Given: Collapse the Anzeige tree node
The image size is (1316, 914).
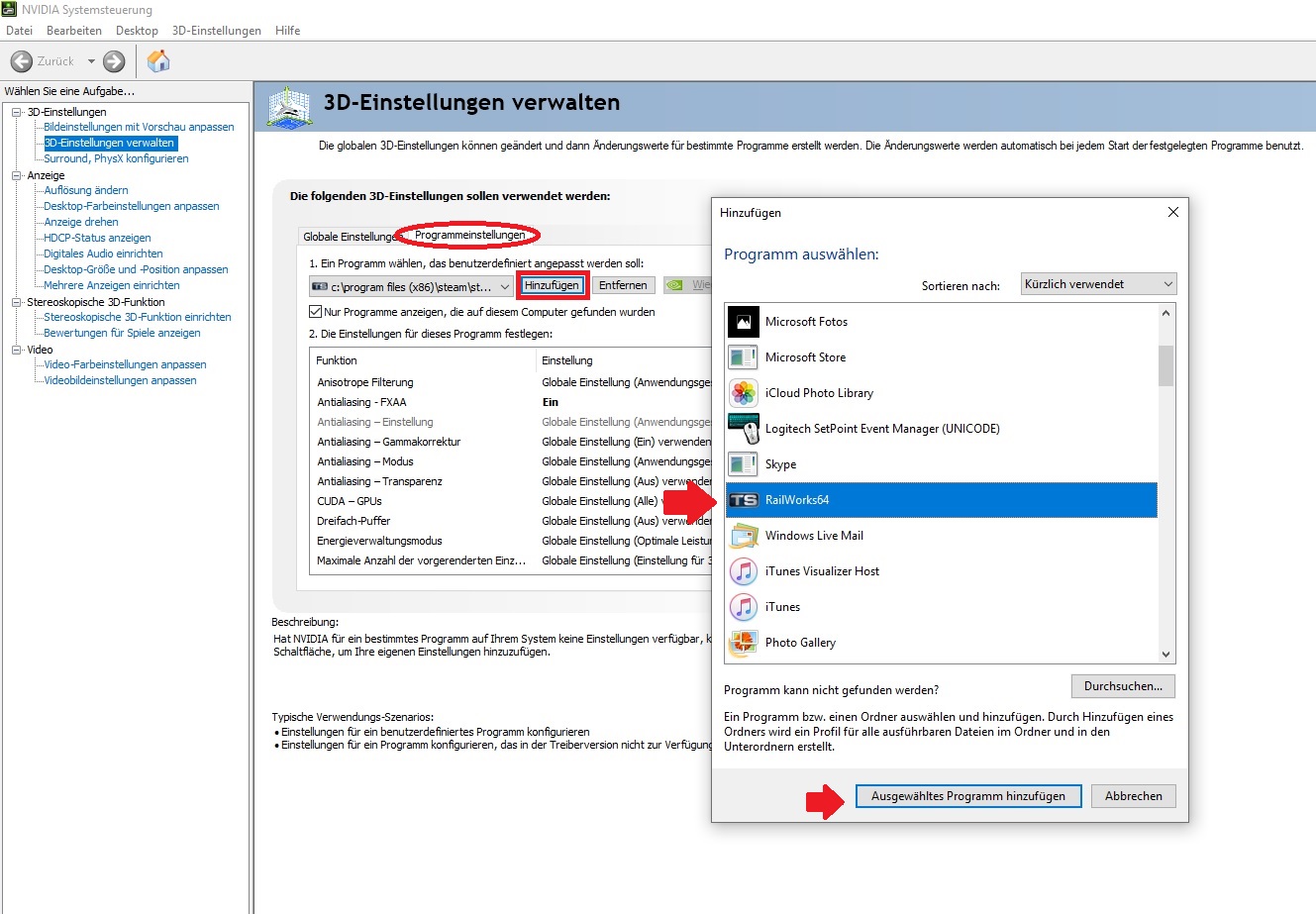Looking at the screenshot, I should pos(17,175).
